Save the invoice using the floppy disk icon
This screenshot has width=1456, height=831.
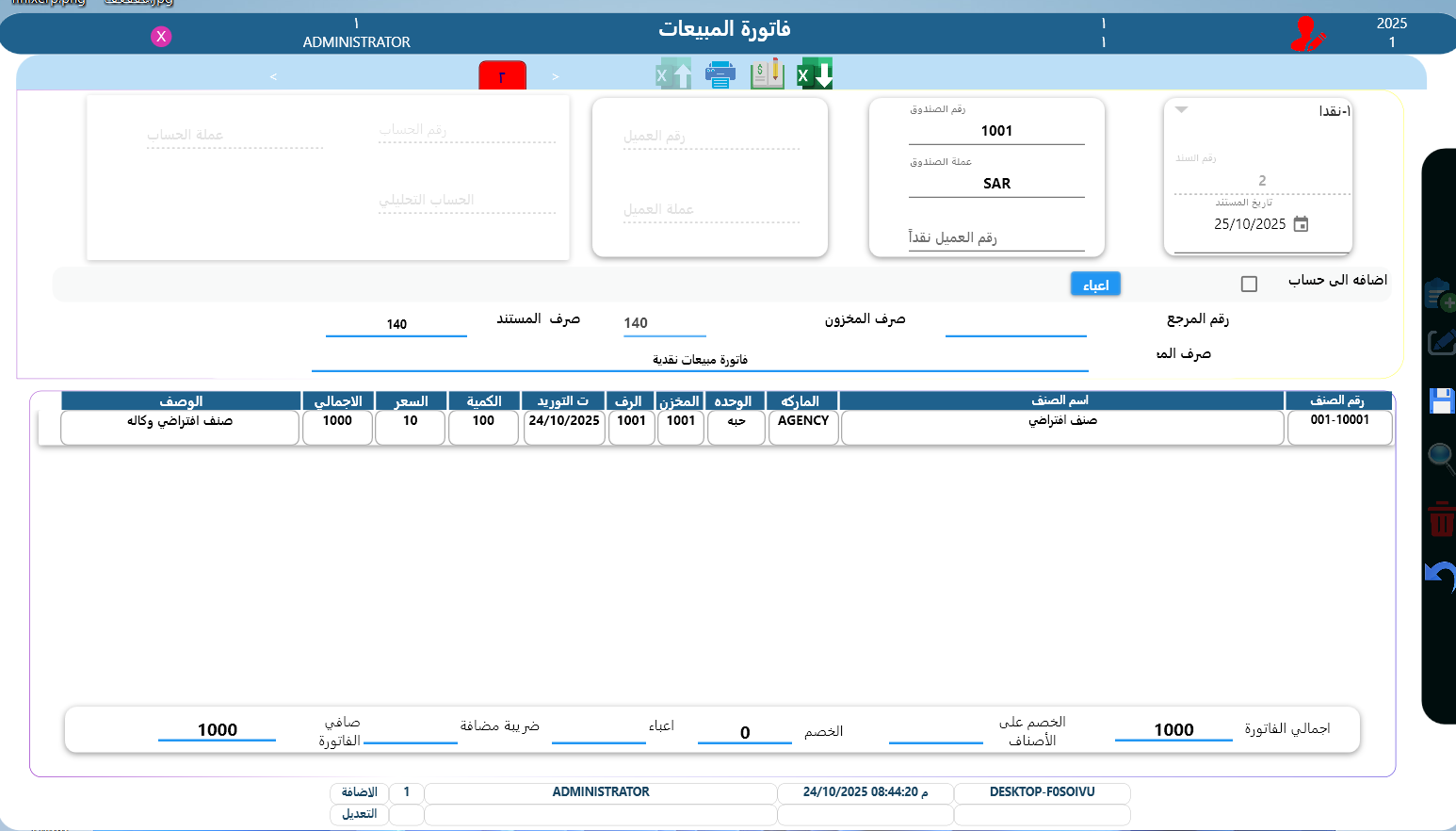point(1441,399)
